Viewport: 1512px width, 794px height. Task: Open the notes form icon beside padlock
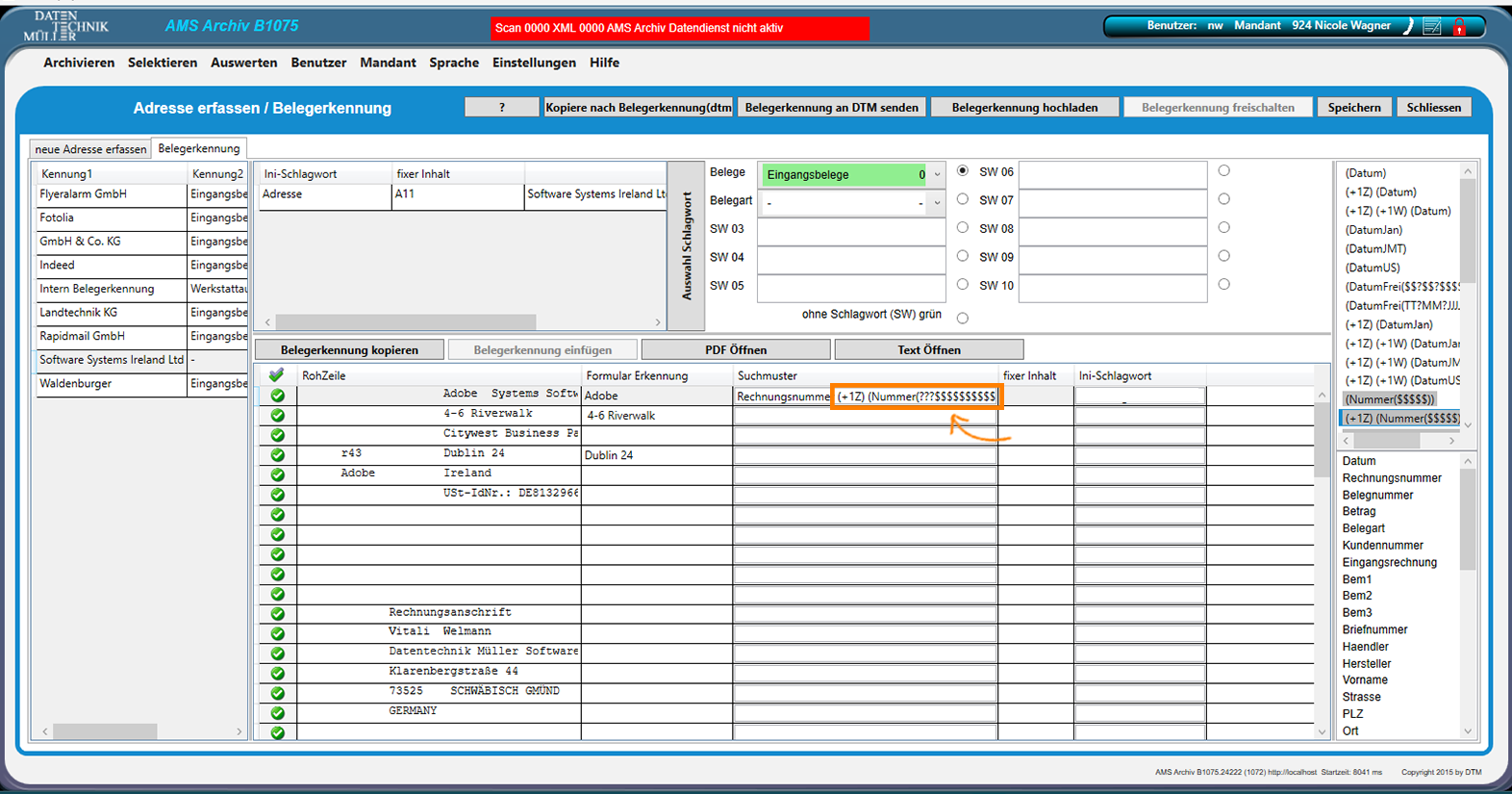click(1432, 27)
